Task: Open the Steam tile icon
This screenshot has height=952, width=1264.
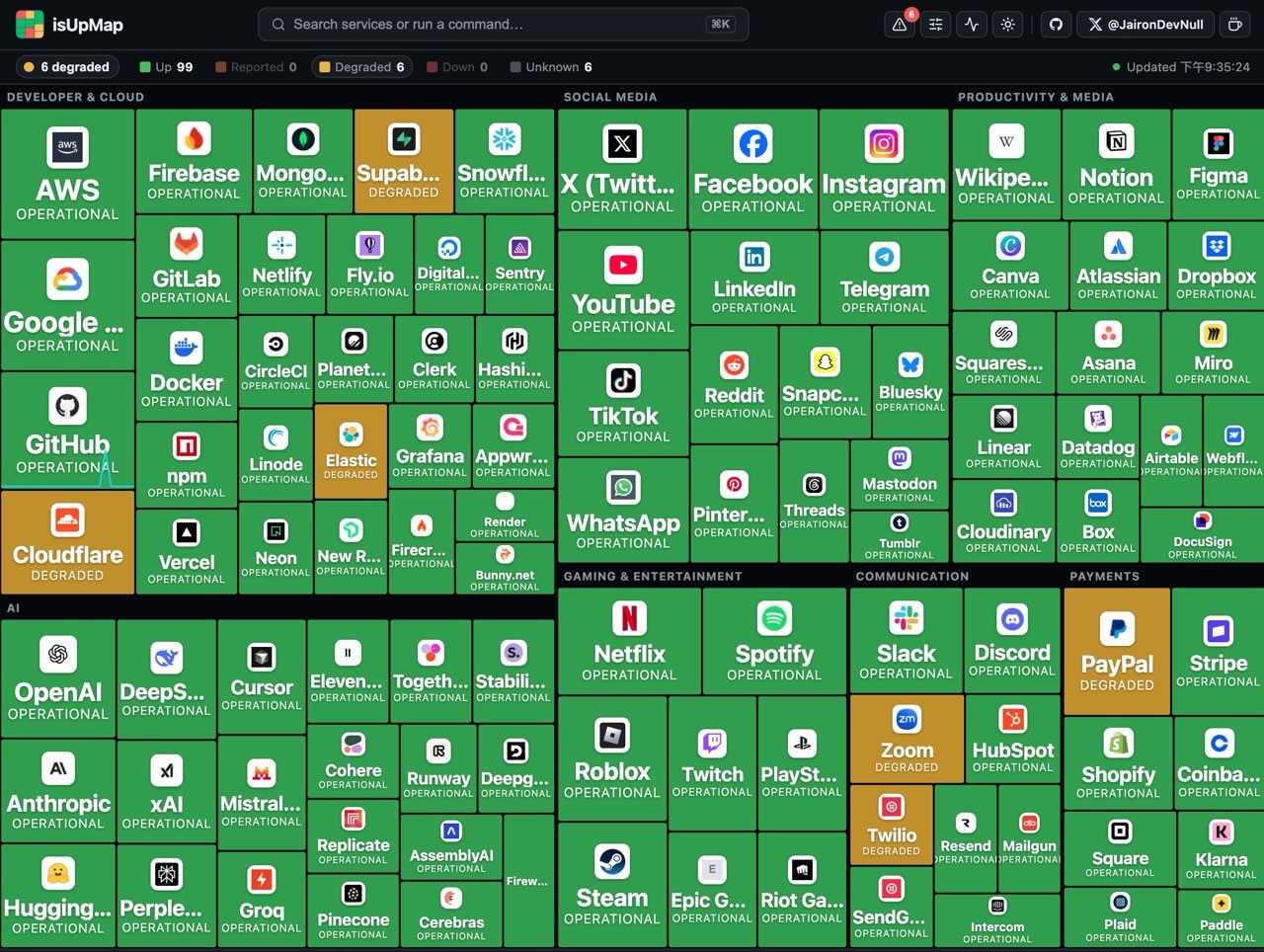Action: point(612,862)
